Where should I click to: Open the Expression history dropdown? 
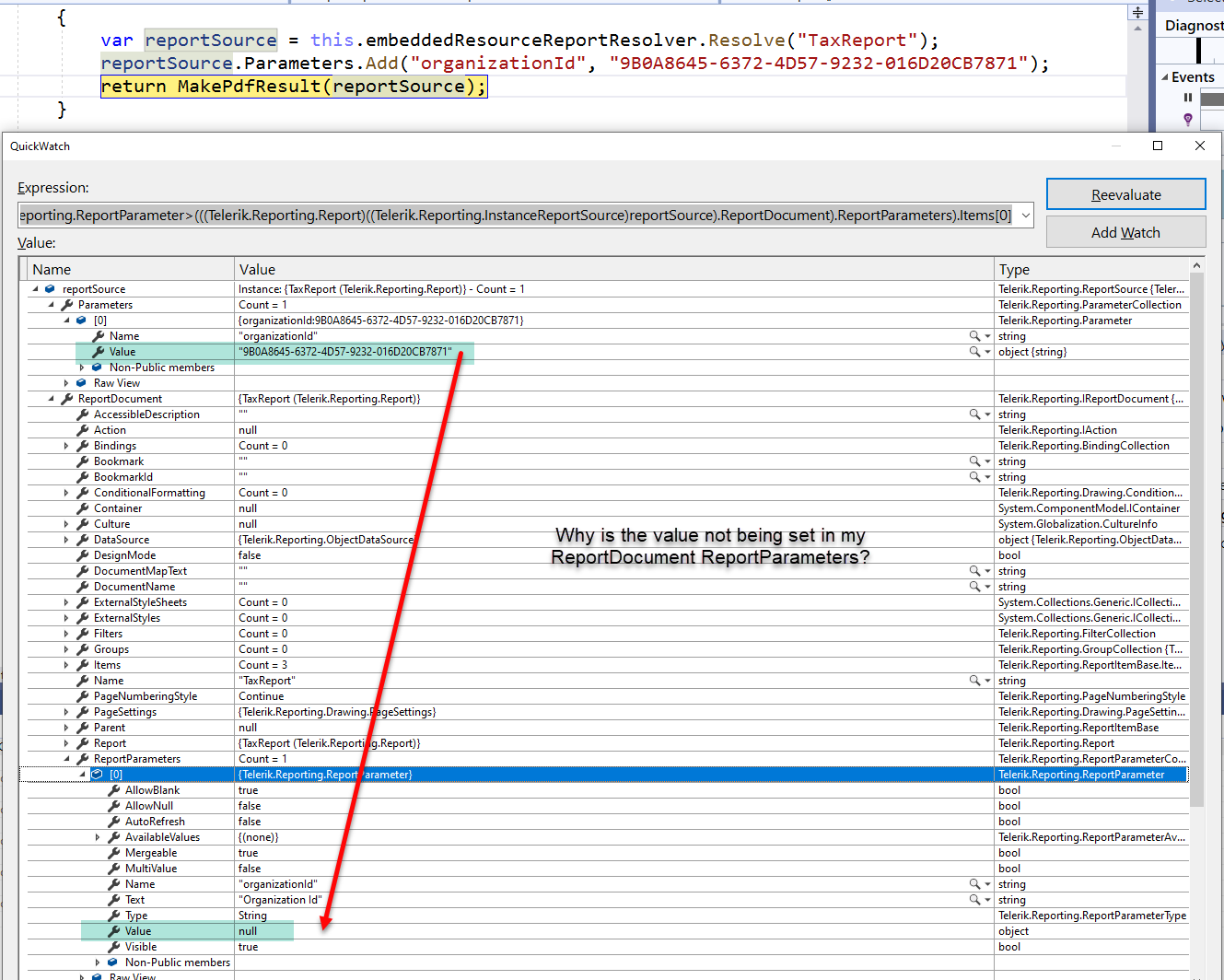(x=1025, y=216)
